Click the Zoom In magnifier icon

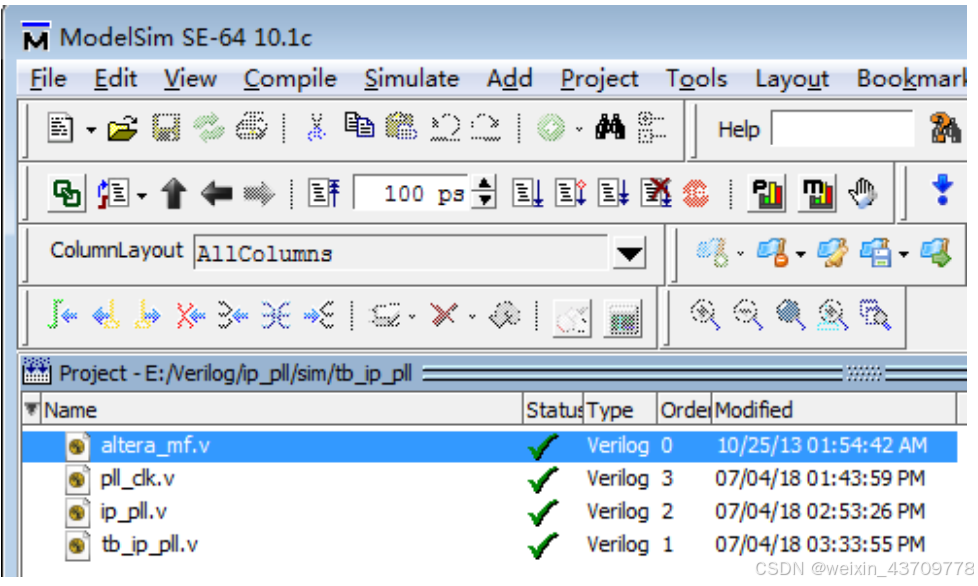click(705, 315)
